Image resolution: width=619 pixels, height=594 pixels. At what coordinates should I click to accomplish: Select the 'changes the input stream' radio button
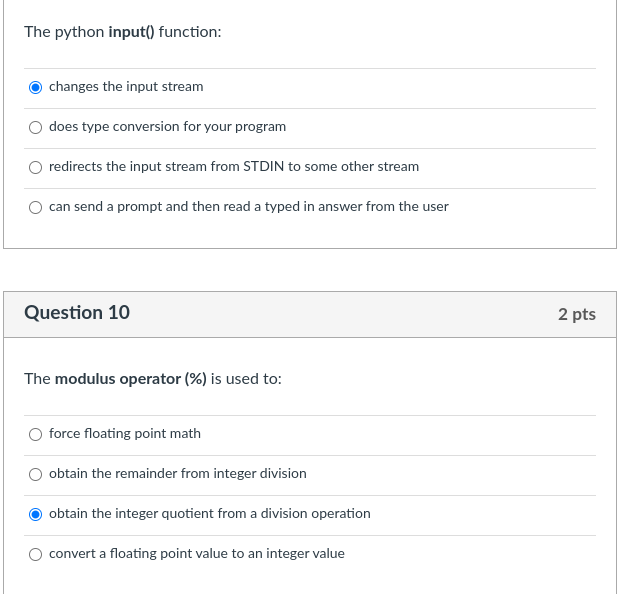tap(35, 87)
